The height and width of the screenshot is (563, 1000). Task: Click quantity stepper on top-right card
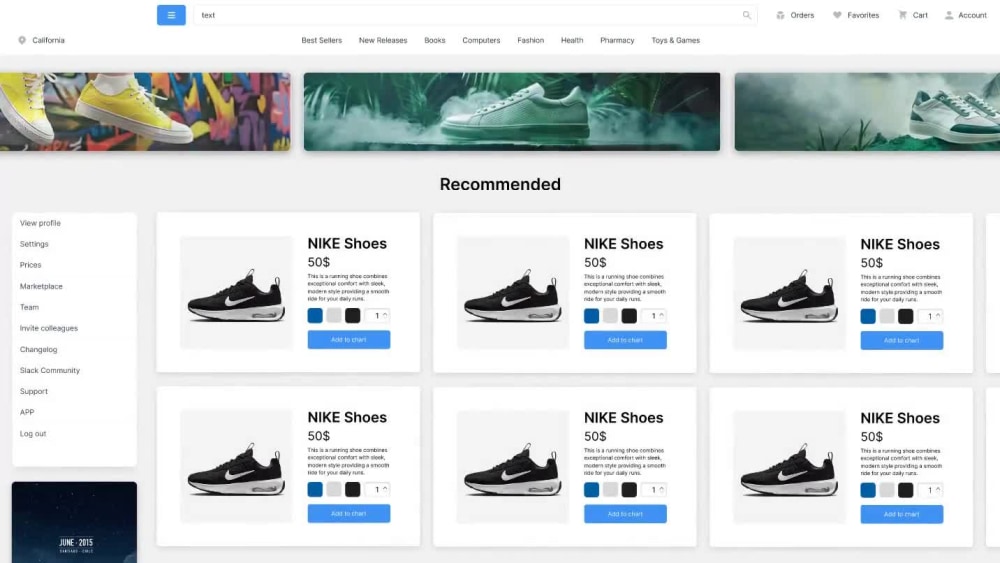click(x=930, y=316)
